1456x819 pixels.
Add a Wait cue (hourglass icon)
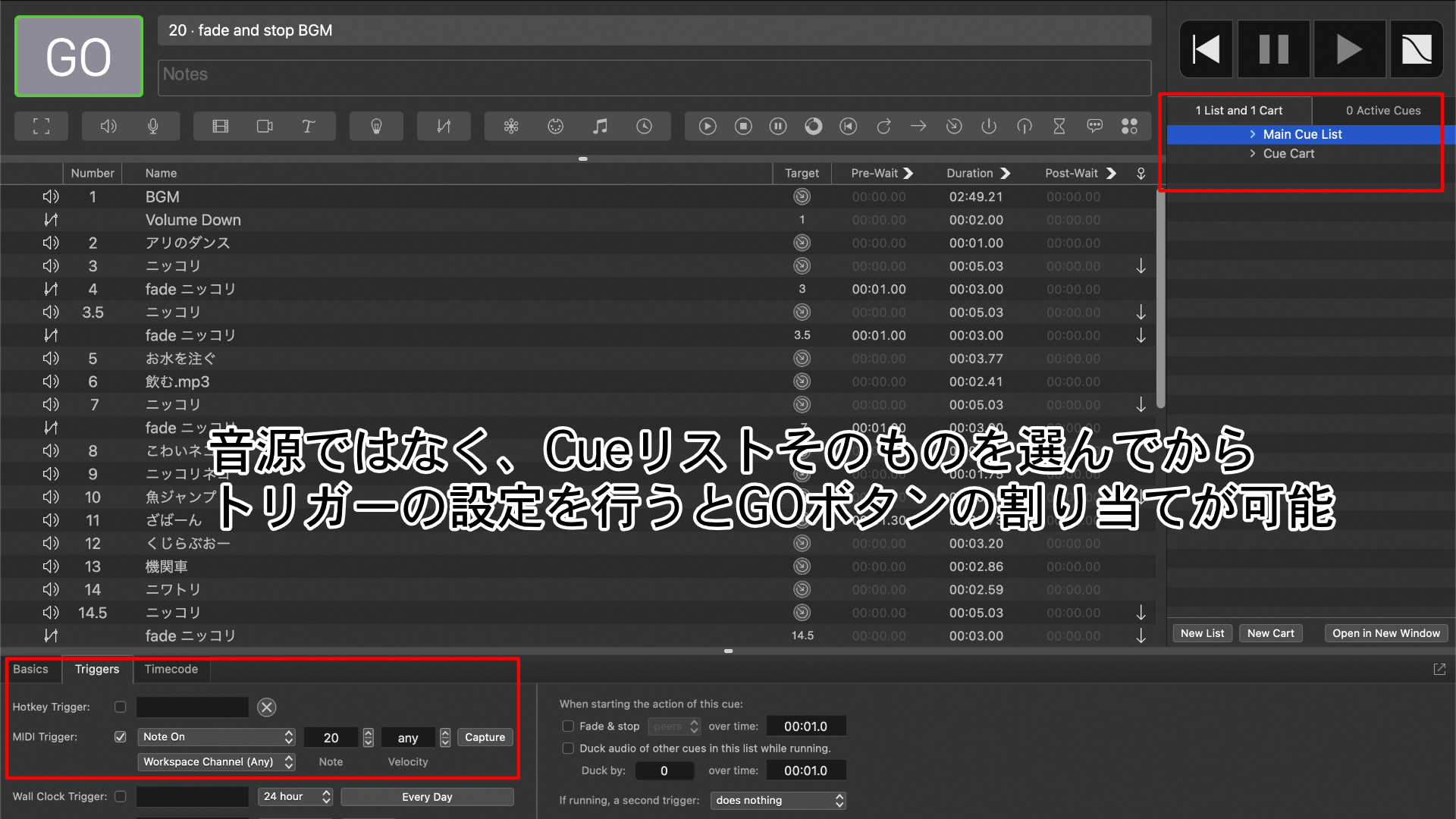pos(1059,127)
